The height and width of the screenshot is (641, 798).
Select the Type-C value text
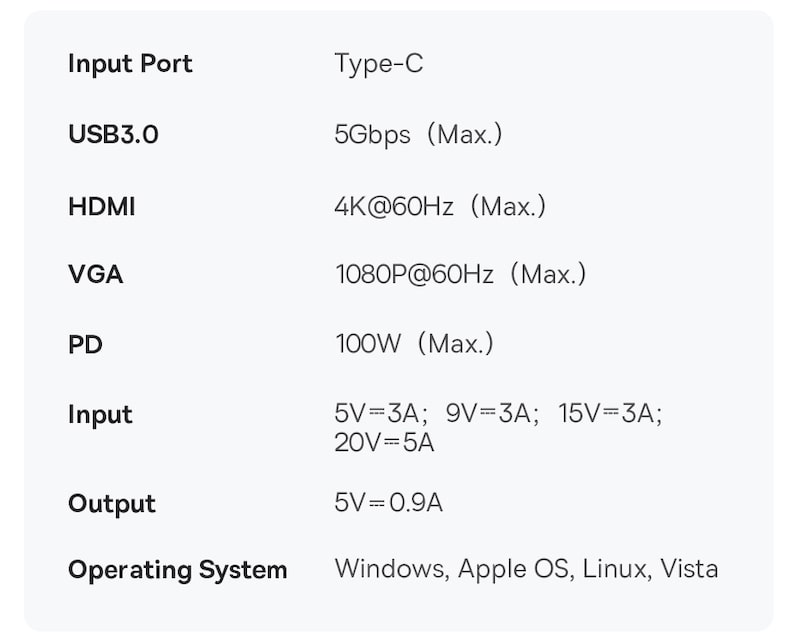(379, 64)
